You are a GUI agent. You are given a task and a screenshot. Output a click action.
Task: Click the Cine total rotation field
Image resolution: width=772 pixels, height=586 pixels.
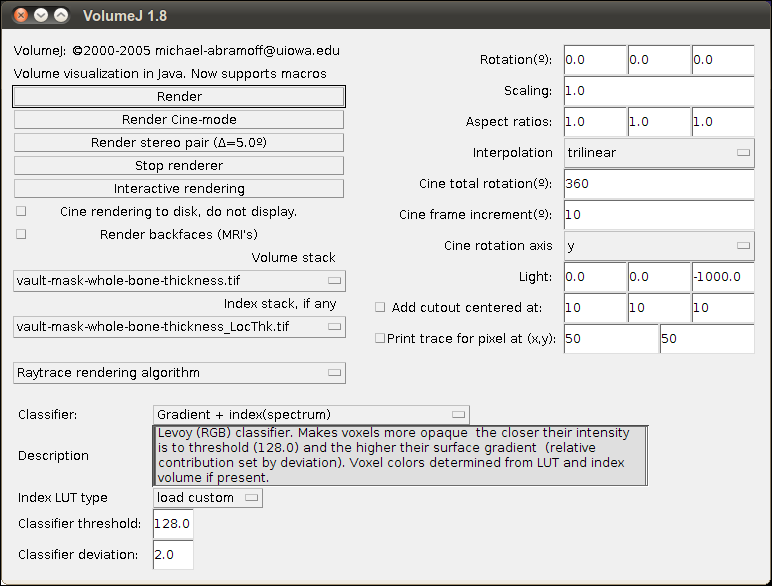click(x=658, y=184)
